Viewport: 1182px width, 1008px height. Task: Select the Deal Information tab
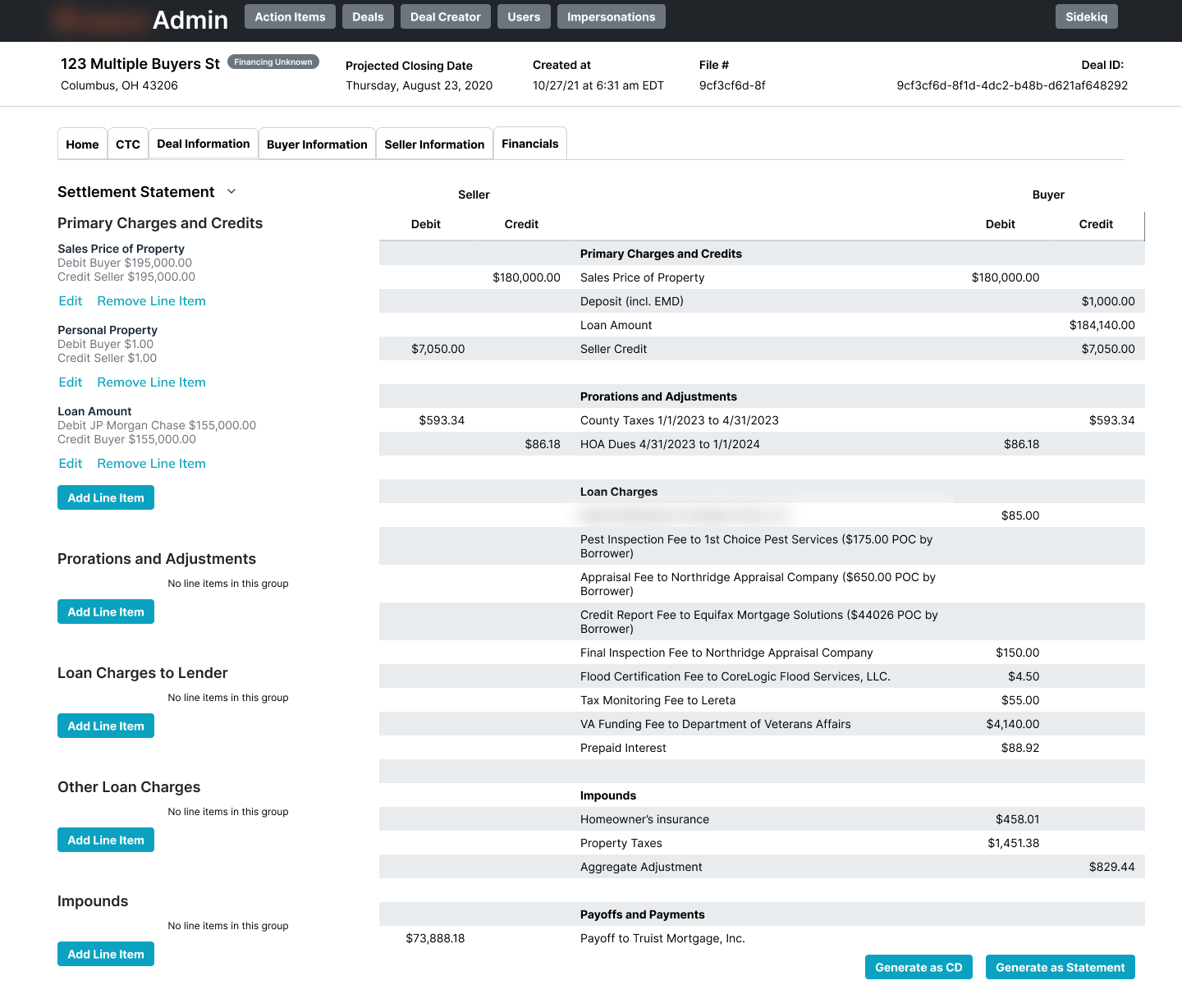point(204,144)
